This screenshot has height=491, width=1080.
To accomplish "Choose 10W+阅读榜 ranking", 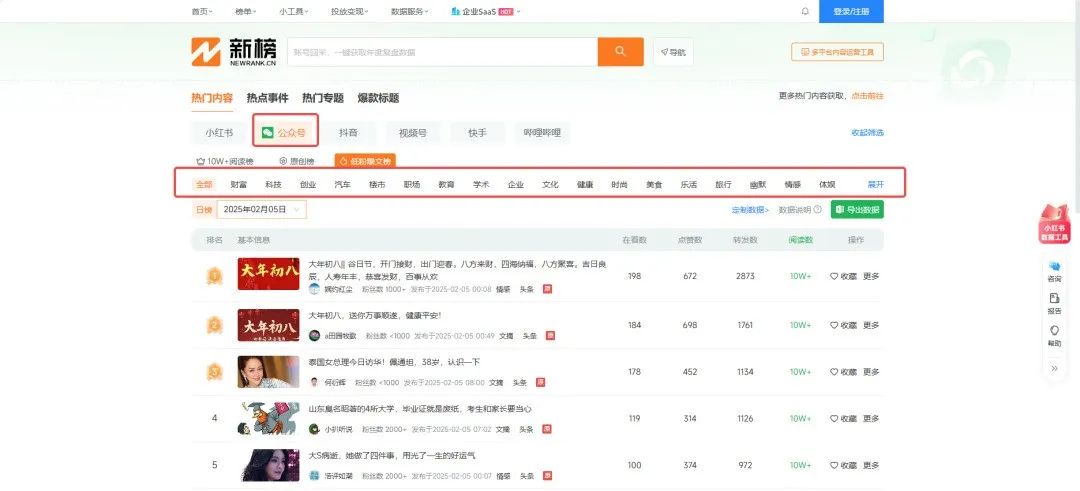I will pos(225,161).
